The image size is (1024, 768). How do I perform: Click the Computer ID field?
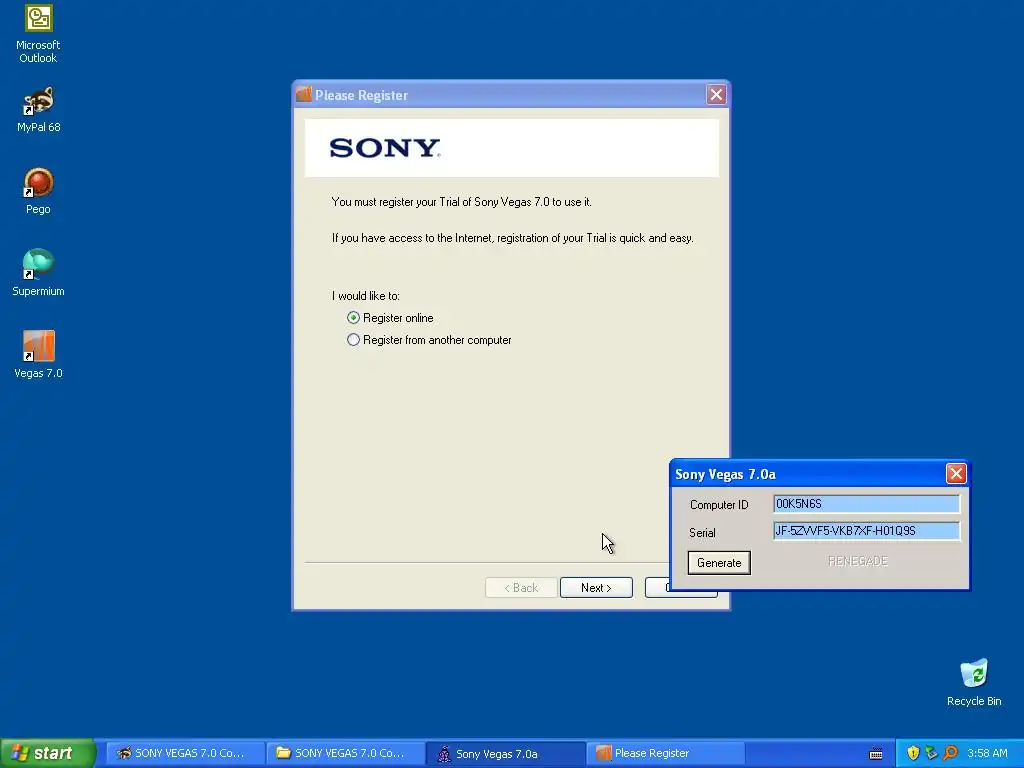point(867,504)
